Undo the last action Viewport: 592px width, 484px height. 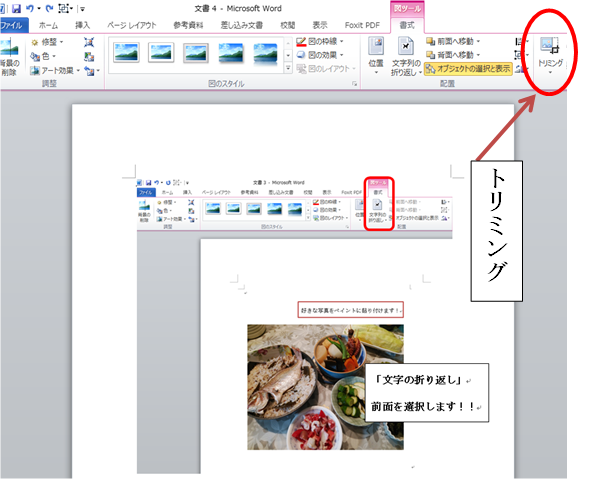pos(30,8)
